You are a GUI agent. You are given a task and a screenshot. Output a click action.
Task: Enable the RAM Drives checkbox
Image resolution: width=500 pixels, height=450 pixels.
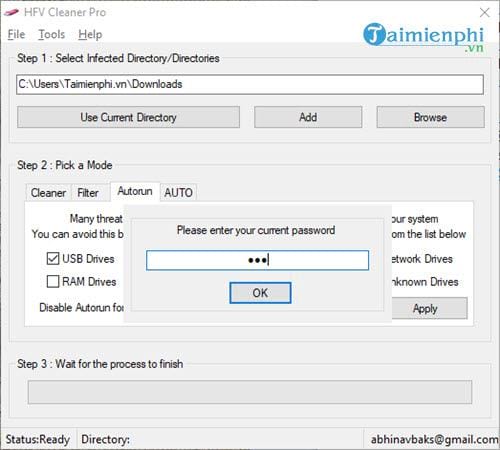[53, 281]
